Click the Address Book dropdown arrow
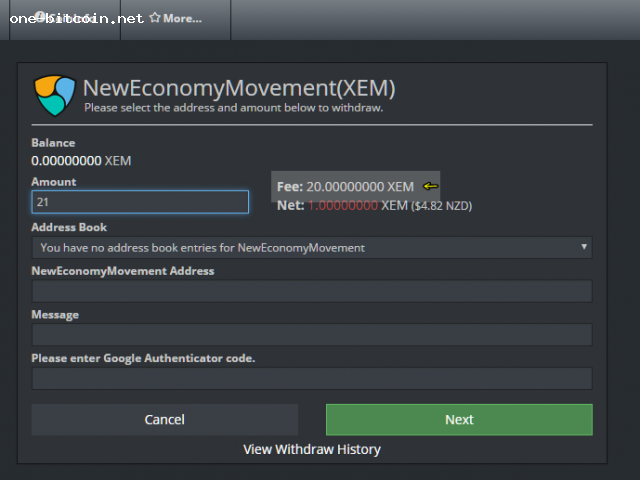Screen dimensions: 640x480 [584, 247]
